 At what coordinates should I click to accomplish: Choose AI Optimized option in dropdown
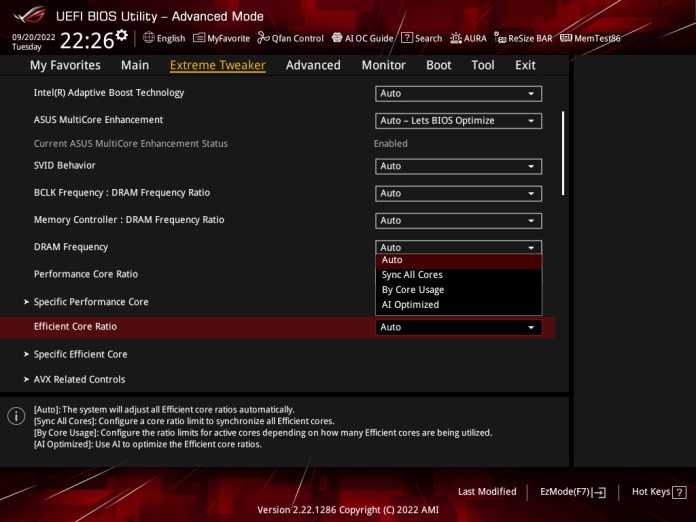[x=410, y=305]
